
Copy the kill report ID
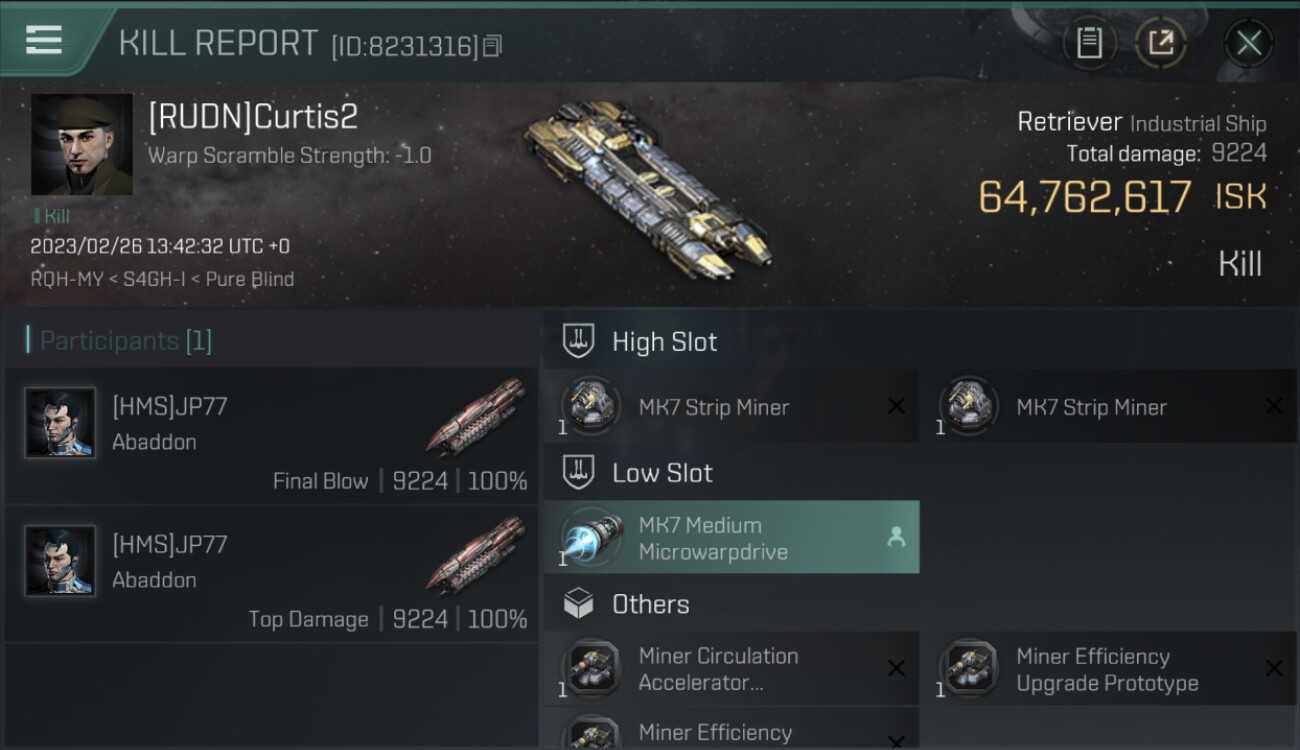point(492,46)
